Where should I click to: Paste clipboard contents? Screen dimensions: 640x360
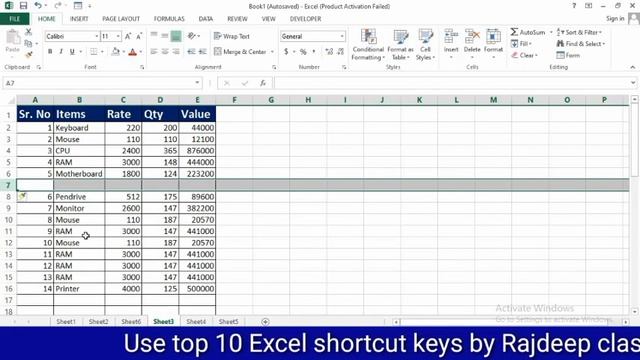13,42
